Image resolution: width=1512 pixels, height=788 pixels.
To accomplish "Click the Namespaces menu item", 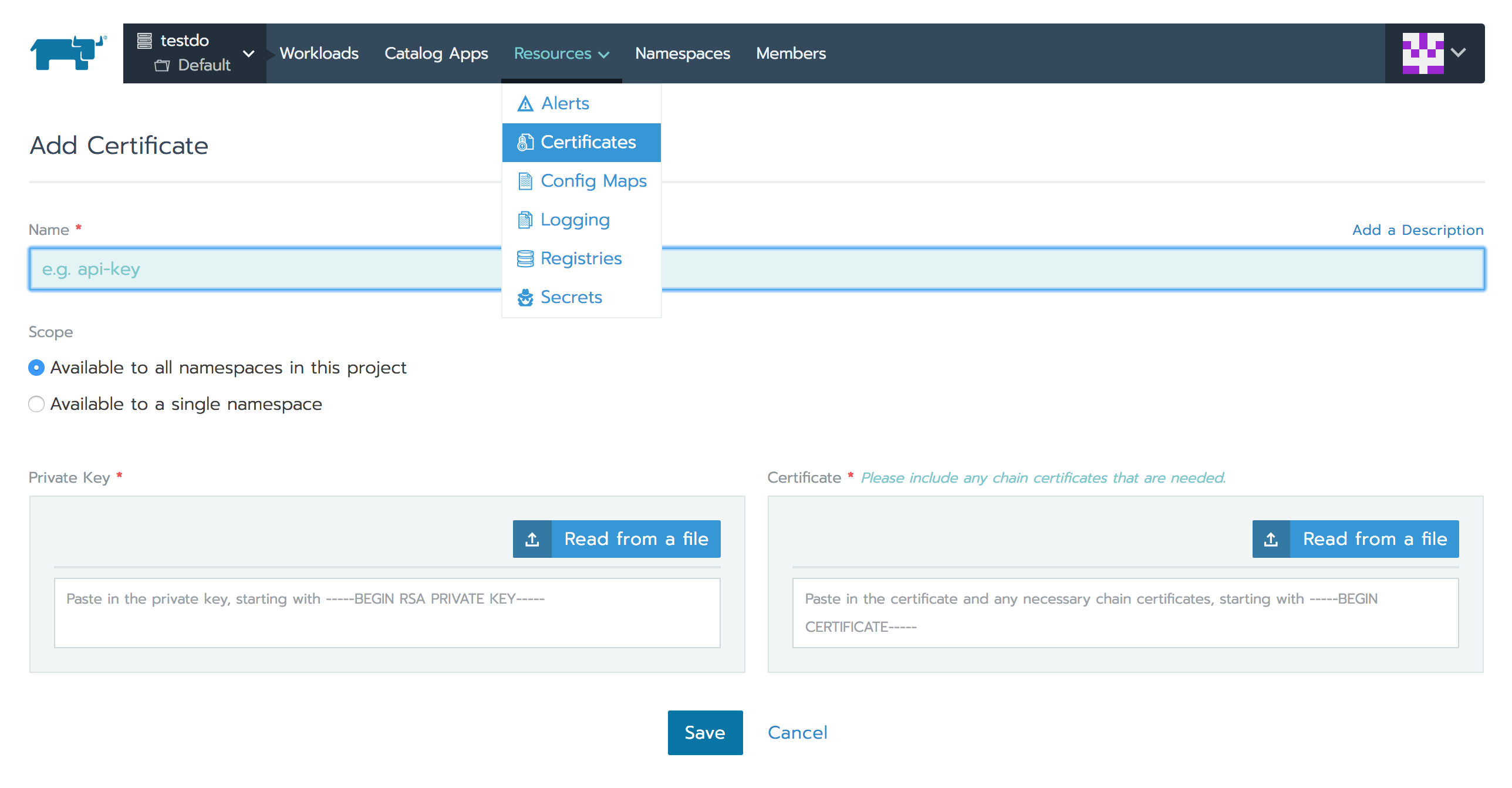I will click(x=681, y=53).
